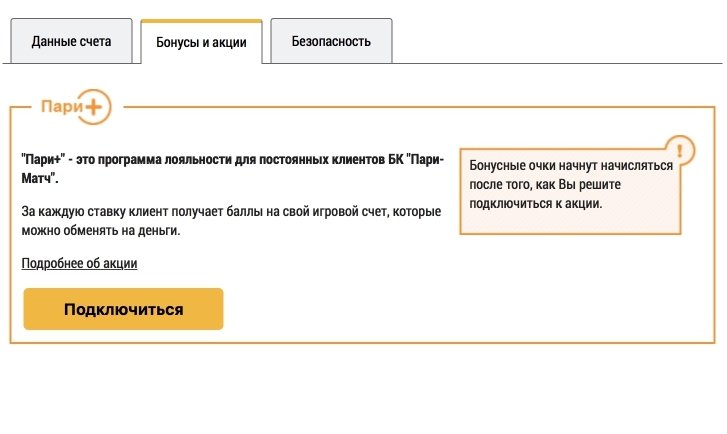Screen dimensions: 727x434
Task: Click "после того, как Вы решите" line
Action: 541,185
